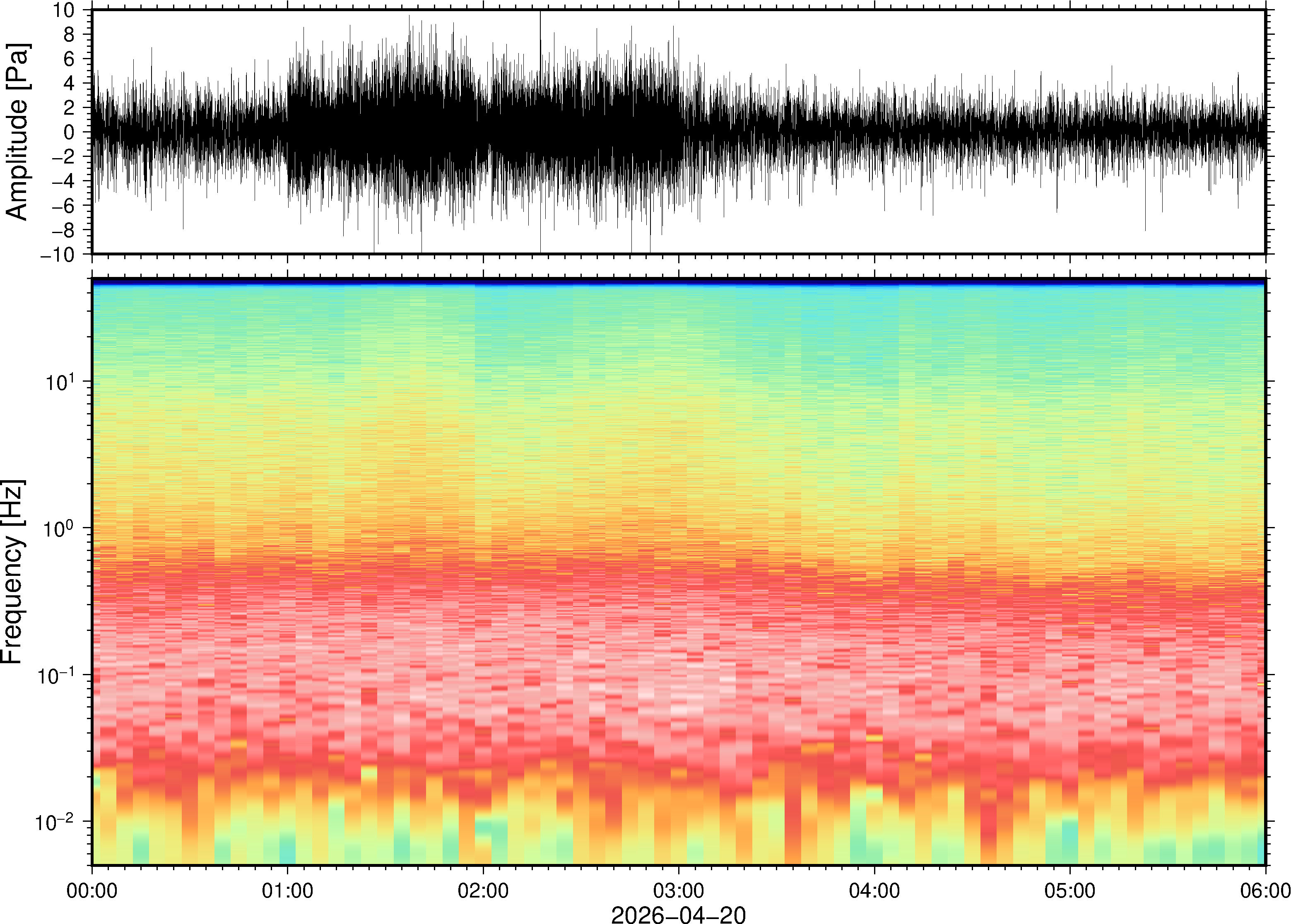Click the 10¹ frequency tick label
The image size is (1291, 924).
tap(60, 381)
